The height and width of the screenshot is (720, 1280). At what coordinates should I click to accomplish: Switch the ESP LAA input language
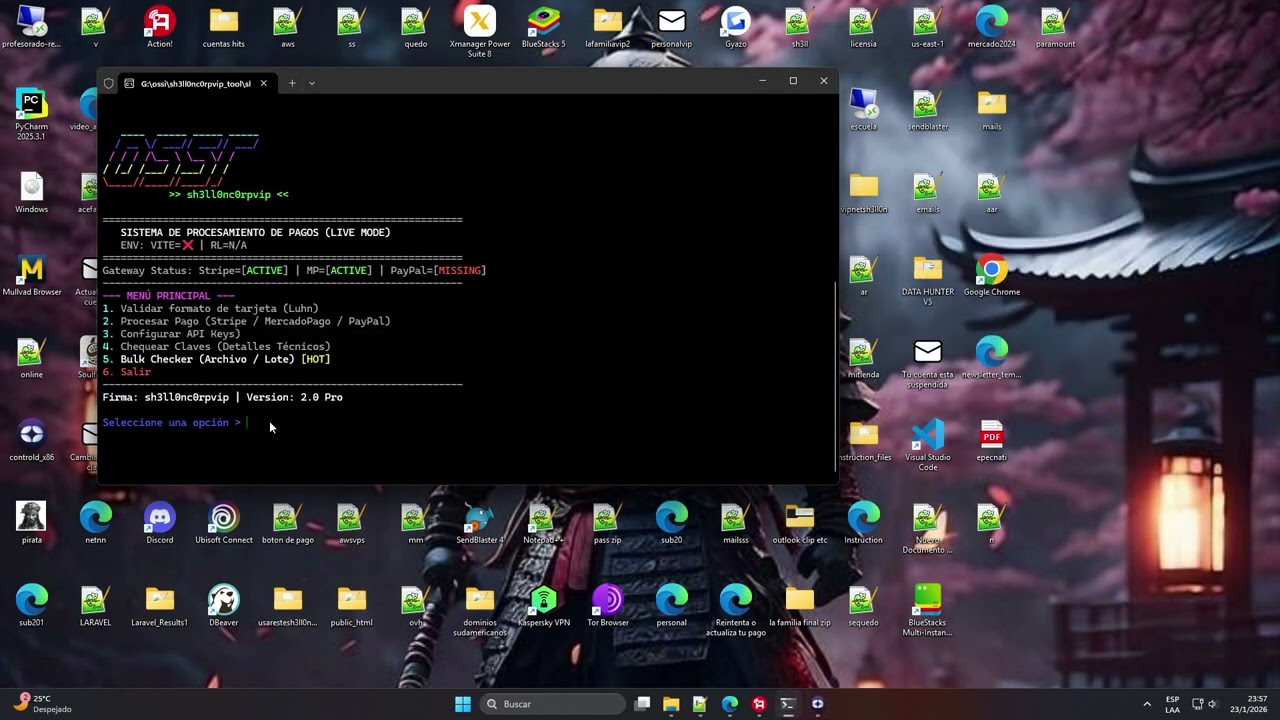click(1172, 704)
